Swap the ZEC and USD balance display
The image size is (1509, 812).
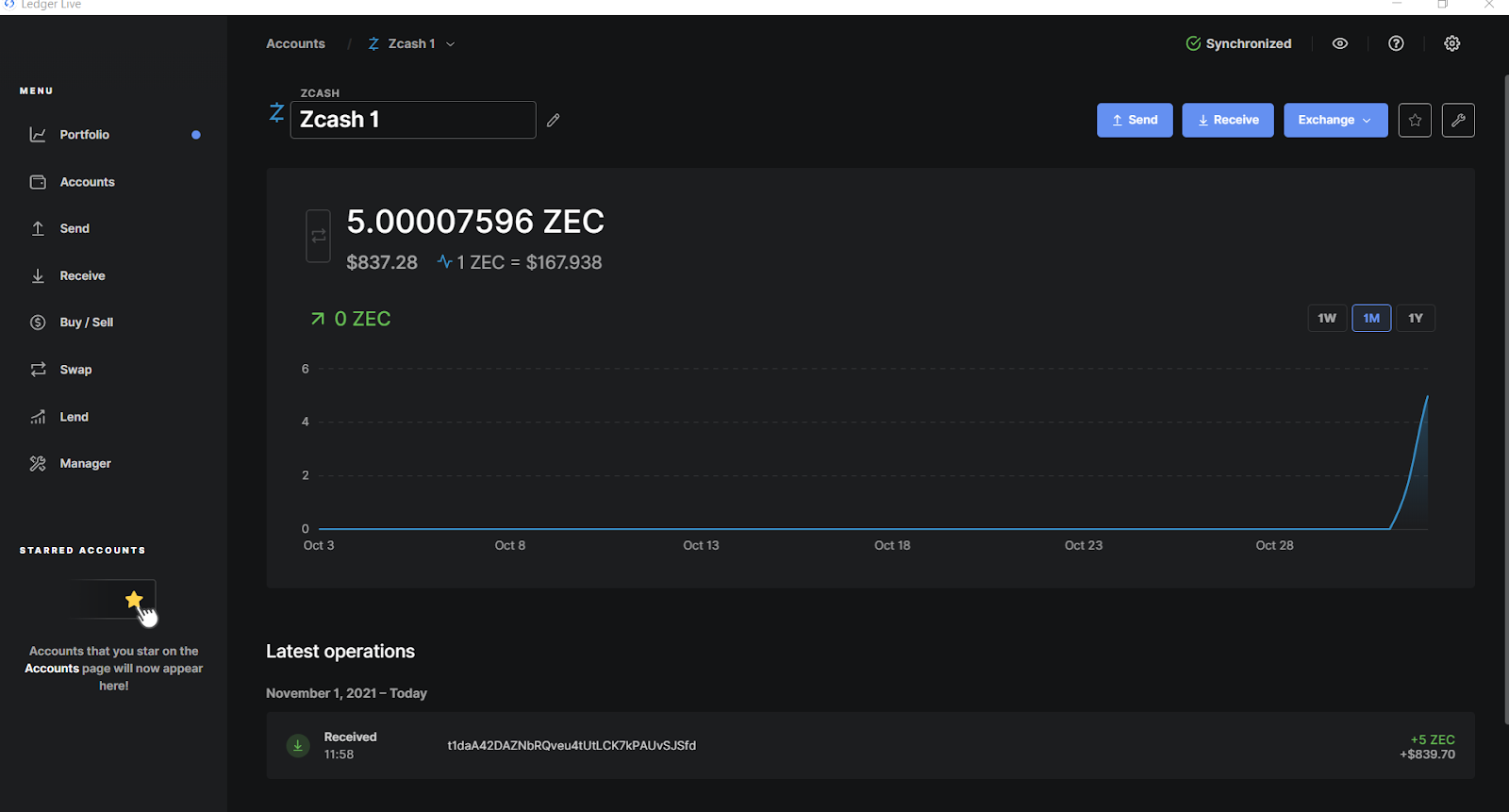(319, 236)
